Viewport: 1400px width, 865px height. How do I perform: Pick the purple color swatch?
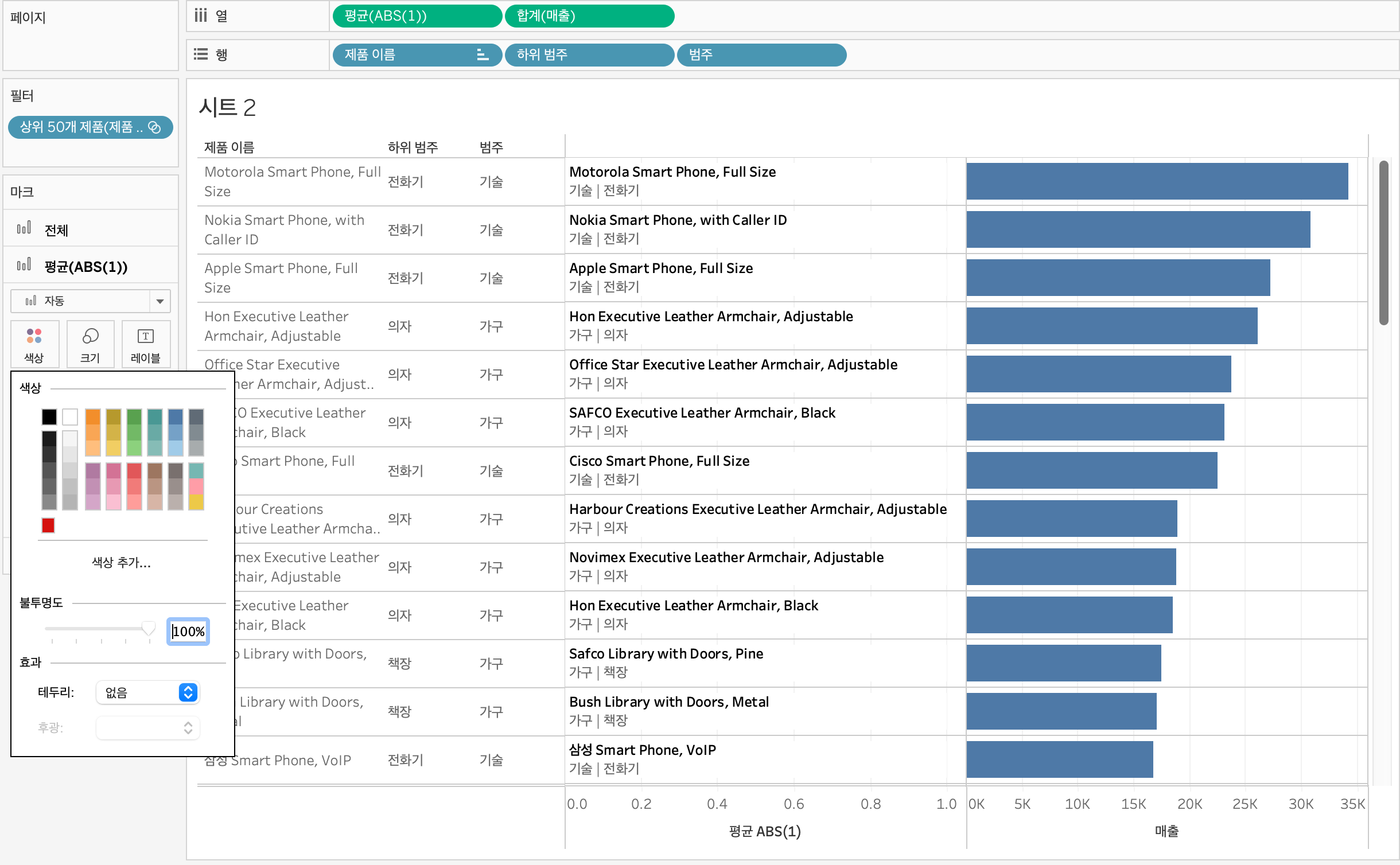click(93, 472)
